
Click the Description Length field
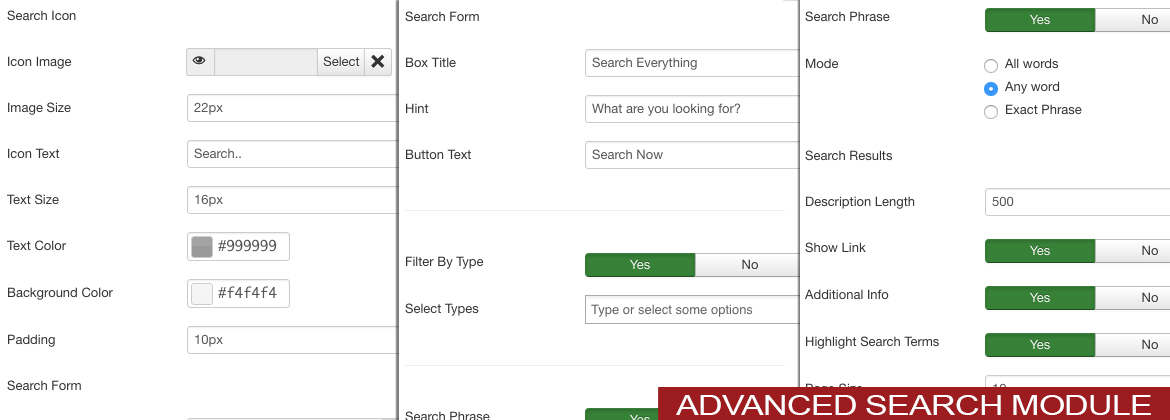click(x=1076, y=202)
